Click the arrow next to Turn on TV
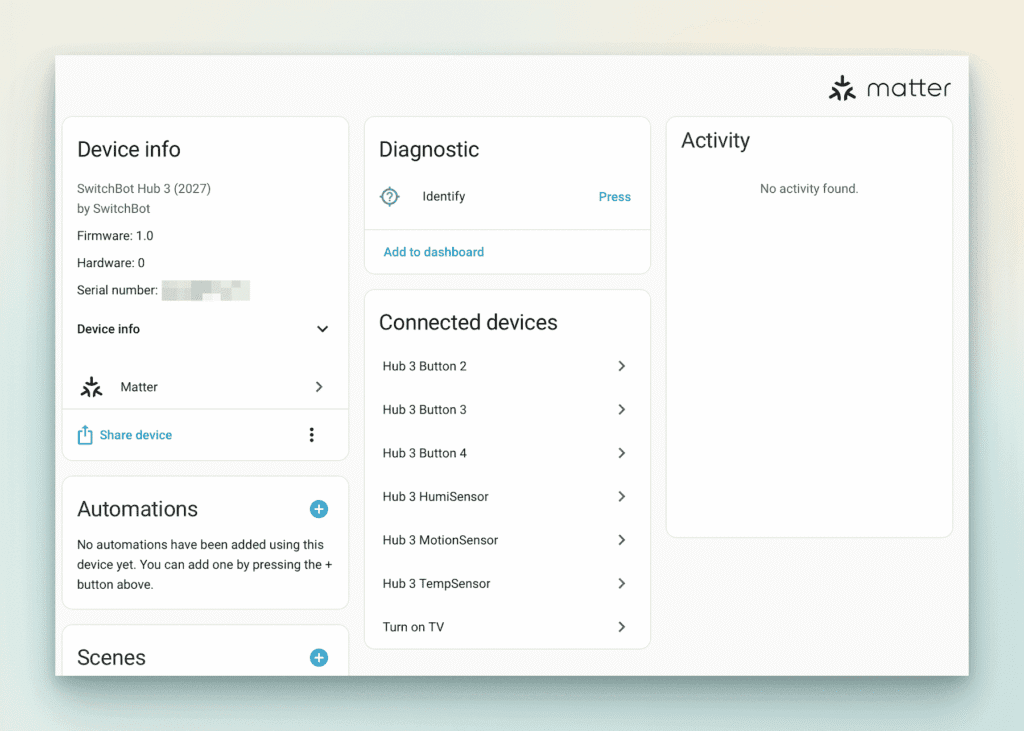Screen dimensions: 1024x731 [x=621, y=627]
